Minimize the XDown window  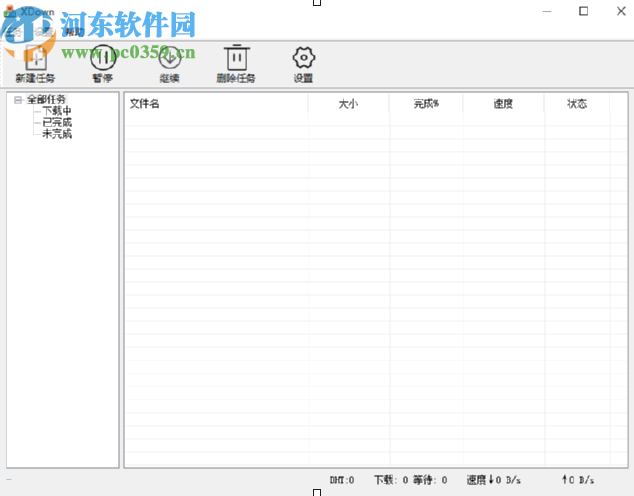pos(547,11)
